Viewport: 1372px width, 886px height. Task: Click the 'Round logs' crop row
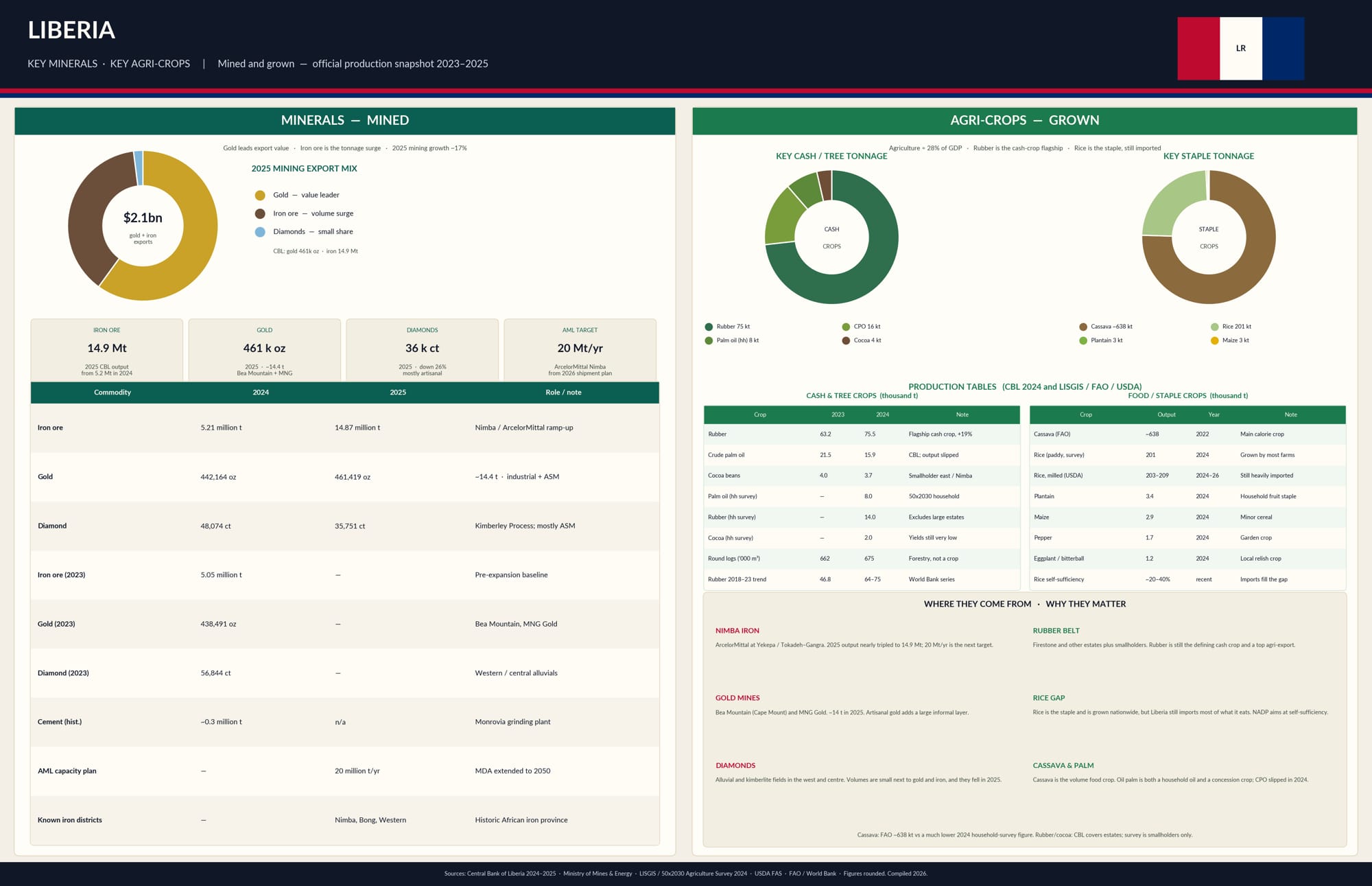click(862, 559)
